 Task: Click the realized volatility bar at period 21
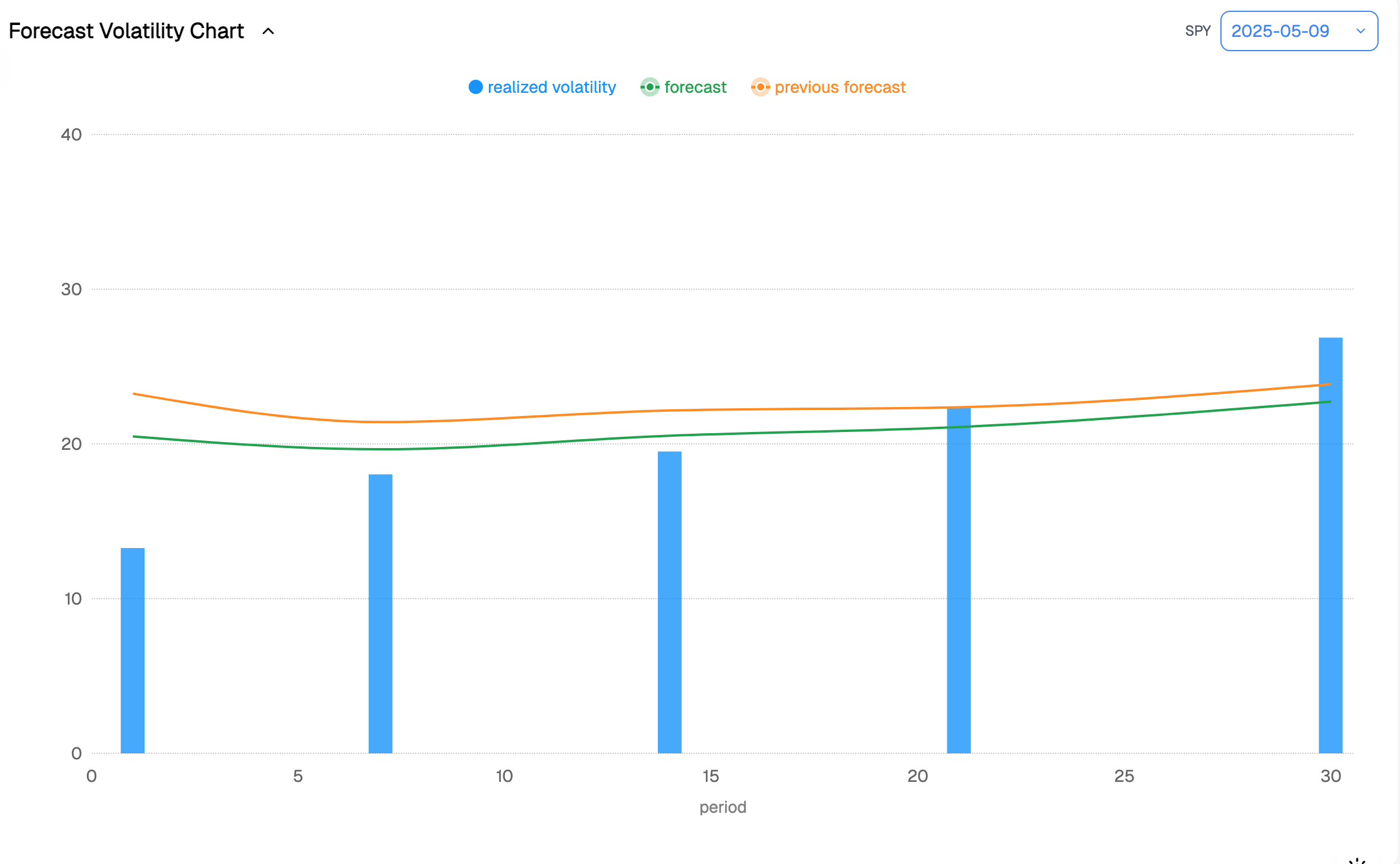coord(959,580)
